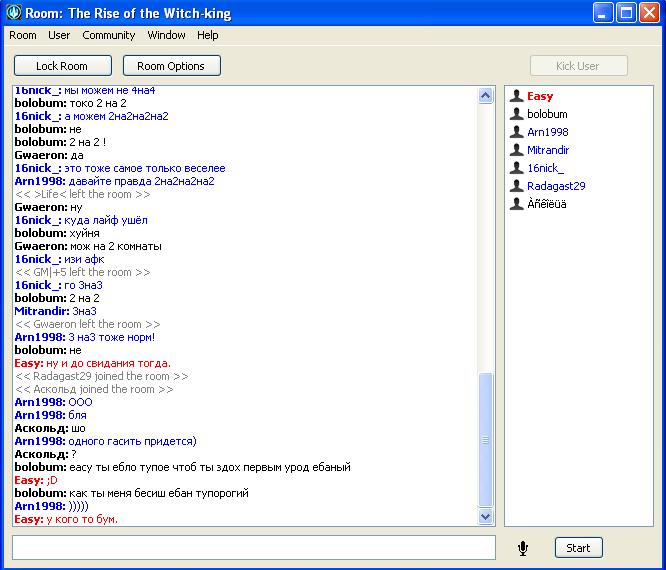Click the Start button
The image size is (666, 570).
(579, 548)
